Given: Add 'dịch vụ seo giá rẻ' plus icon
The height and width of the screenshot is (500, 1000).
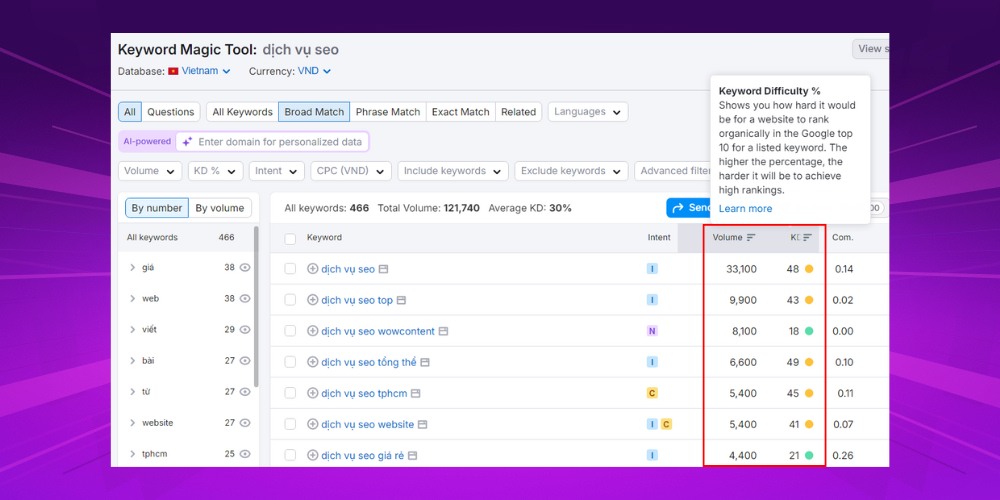Looking at the screenshot, I should (x=312, y=455).
